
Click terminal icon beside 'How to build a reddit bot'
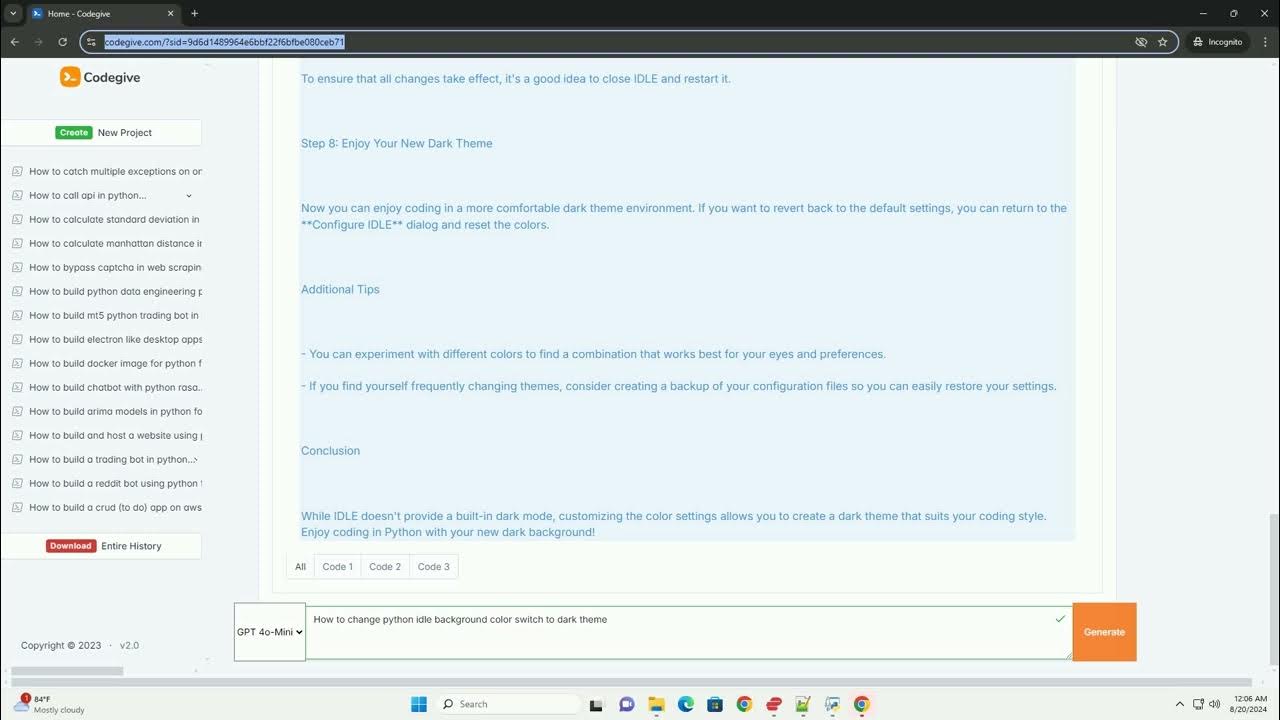17,483
